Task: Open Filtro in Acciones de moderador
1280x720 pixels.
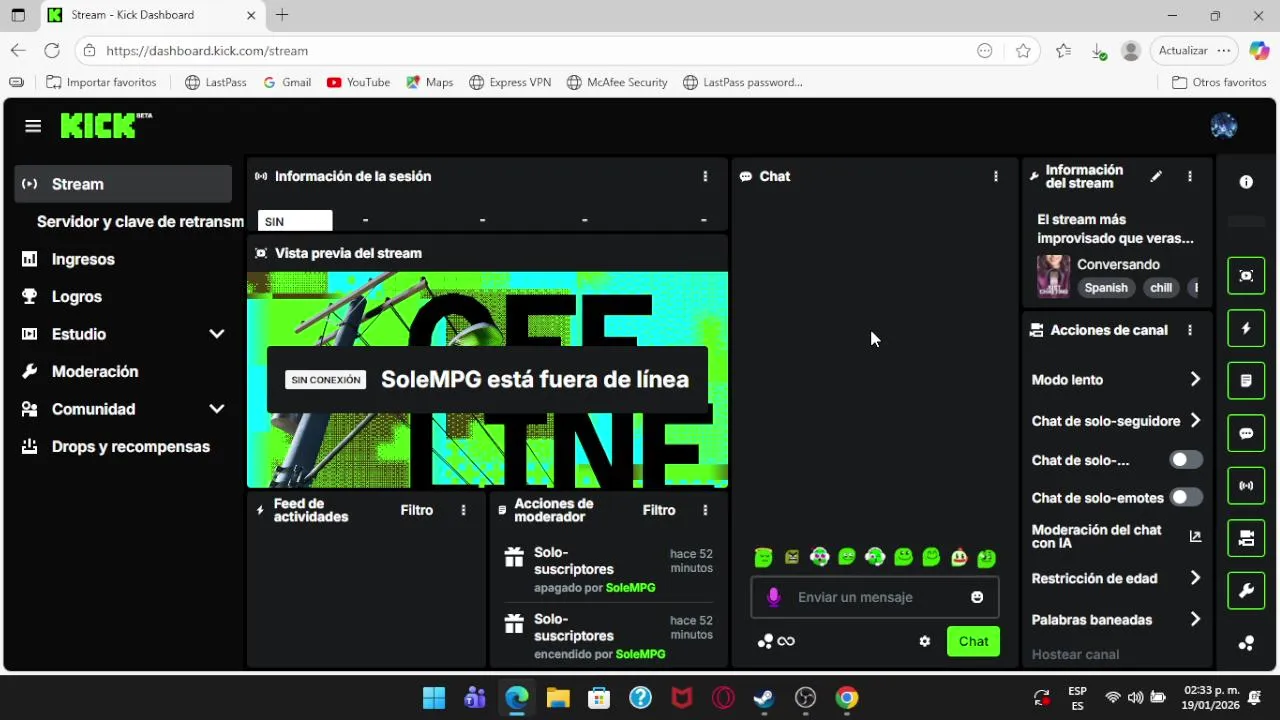Action: [x=659, y=510]
